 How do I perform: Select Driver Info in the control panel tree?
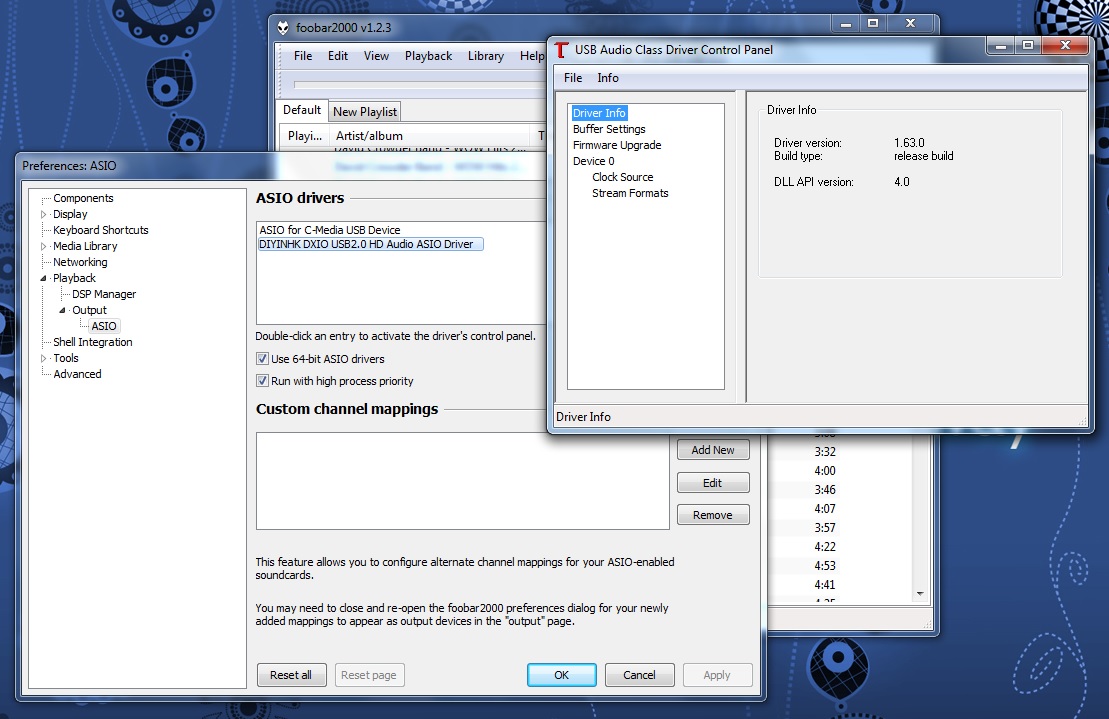[599, 113]
